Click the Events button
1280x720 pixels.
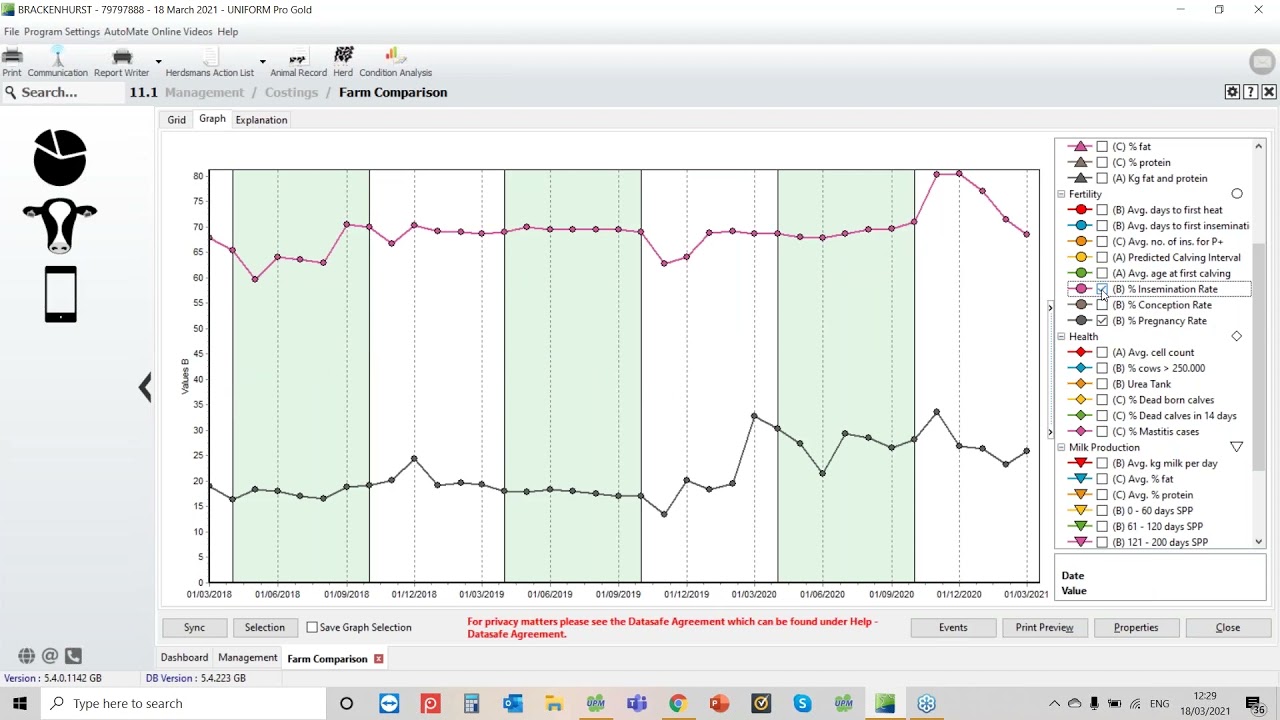tap(953, 628)
